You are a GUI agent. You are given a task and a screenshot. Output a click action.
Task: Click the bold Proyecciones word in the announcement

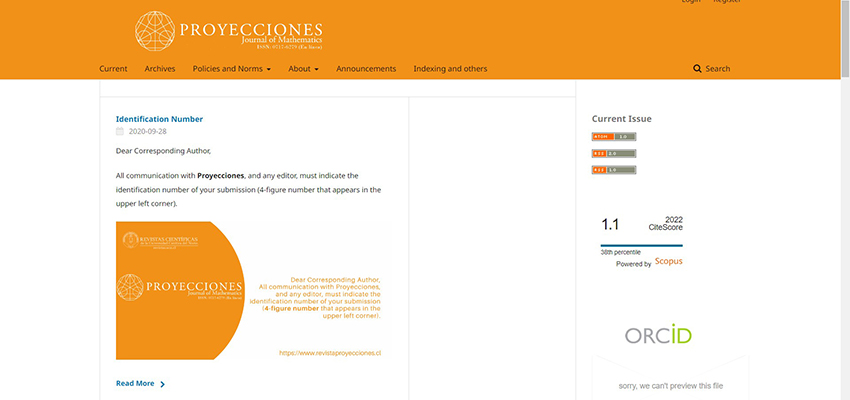tap(221, 176)
